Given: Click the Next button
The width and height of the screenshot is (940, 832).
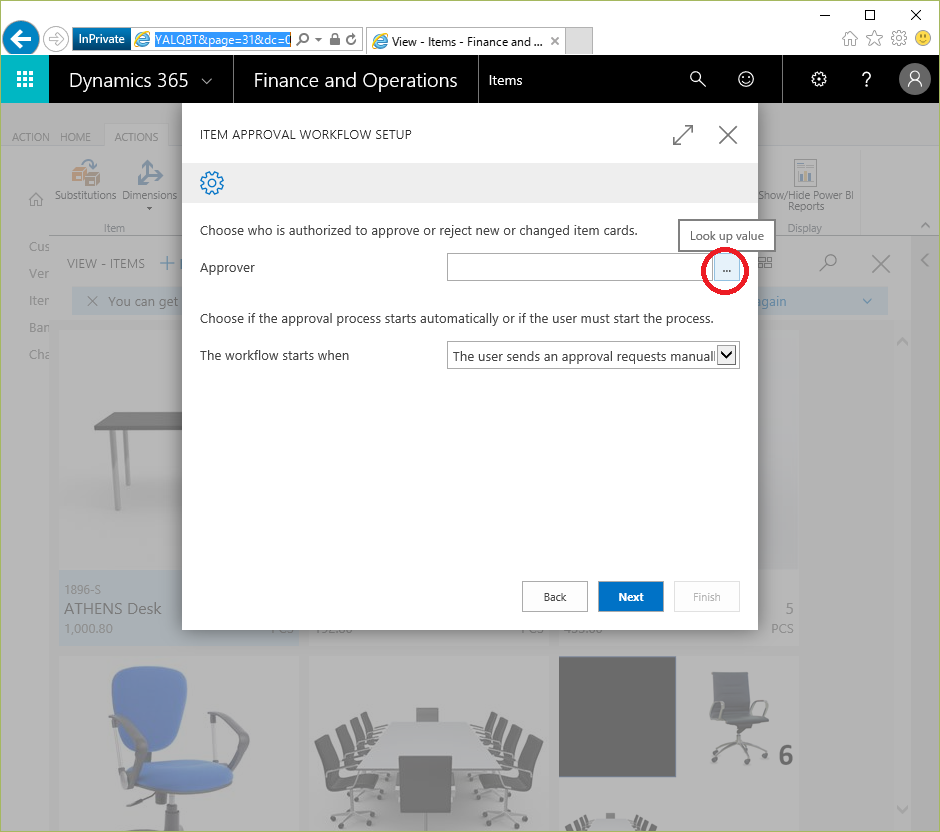Looking at the screenshot, I should click(630, 597).
